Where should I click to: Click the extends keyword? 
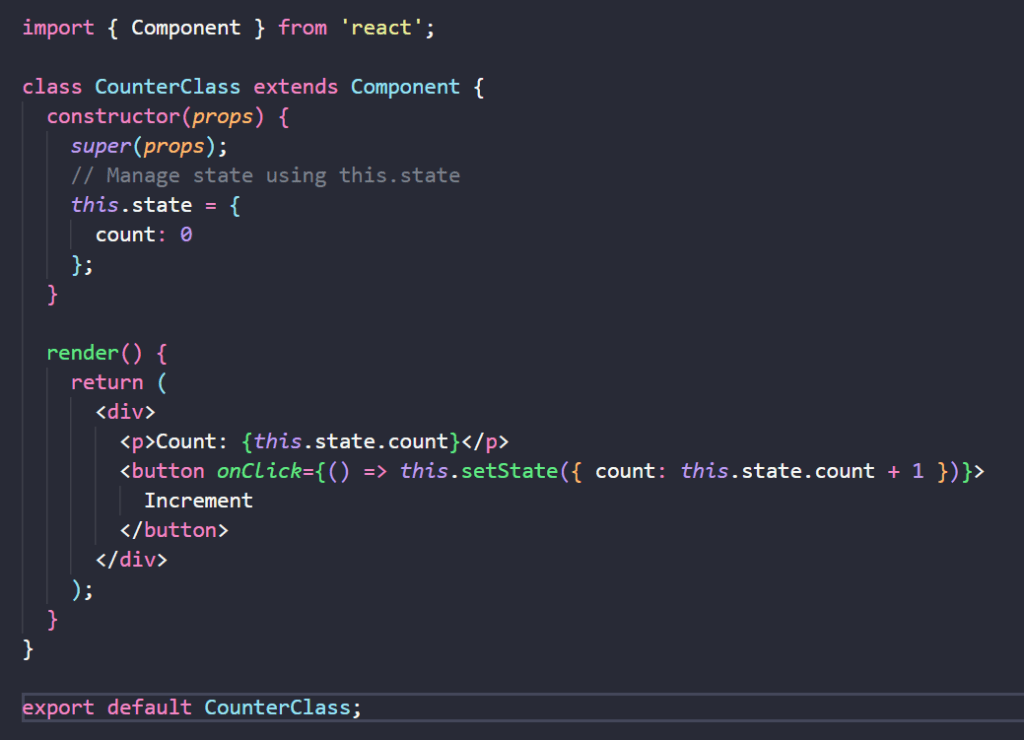tap(296, 87)
